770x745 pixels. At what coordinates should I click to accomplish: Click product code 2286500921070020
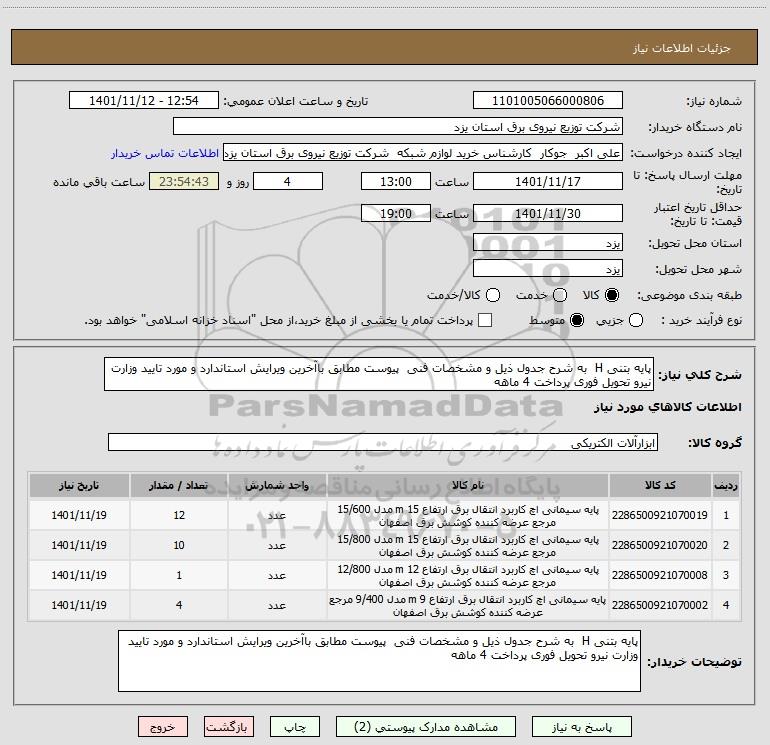coord(660,545)
